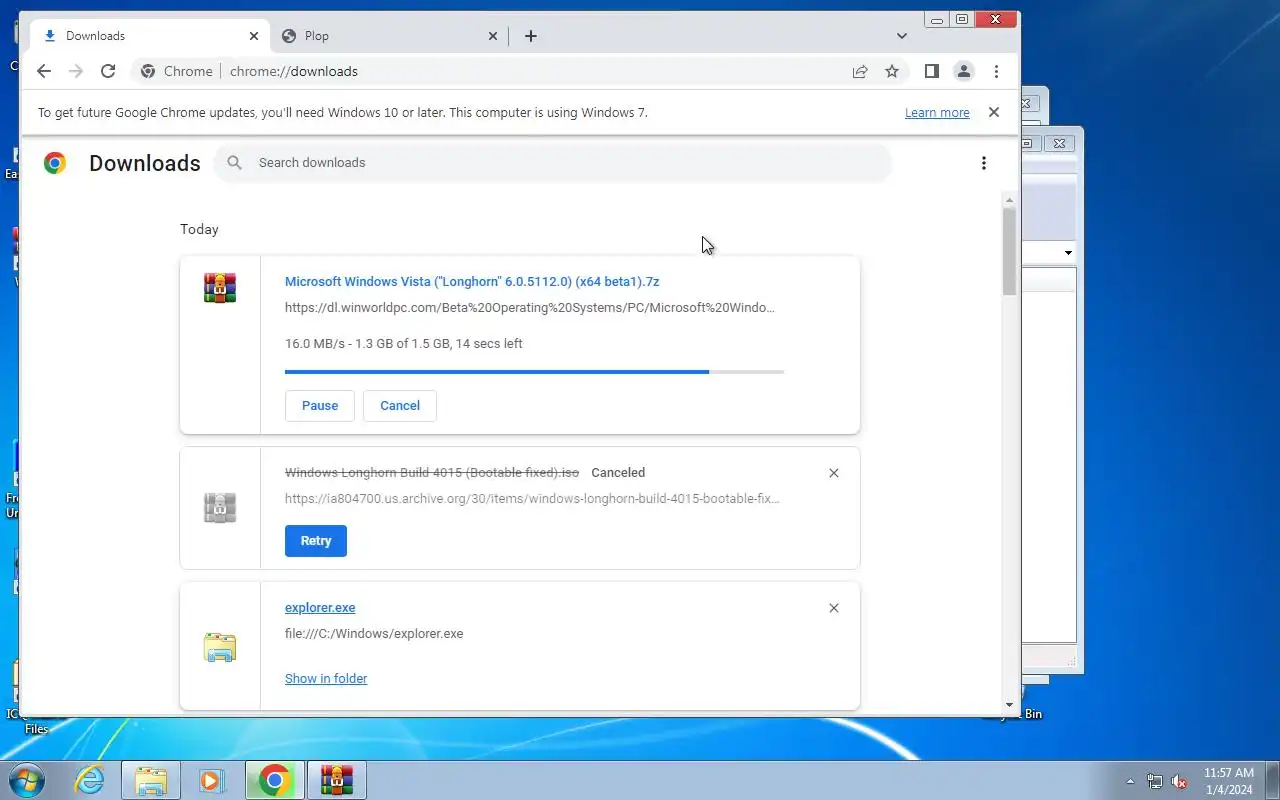
Task: Click scrollbar down arrow on Downloads page
Action: pyautogui.click(x=1009, y=705)
